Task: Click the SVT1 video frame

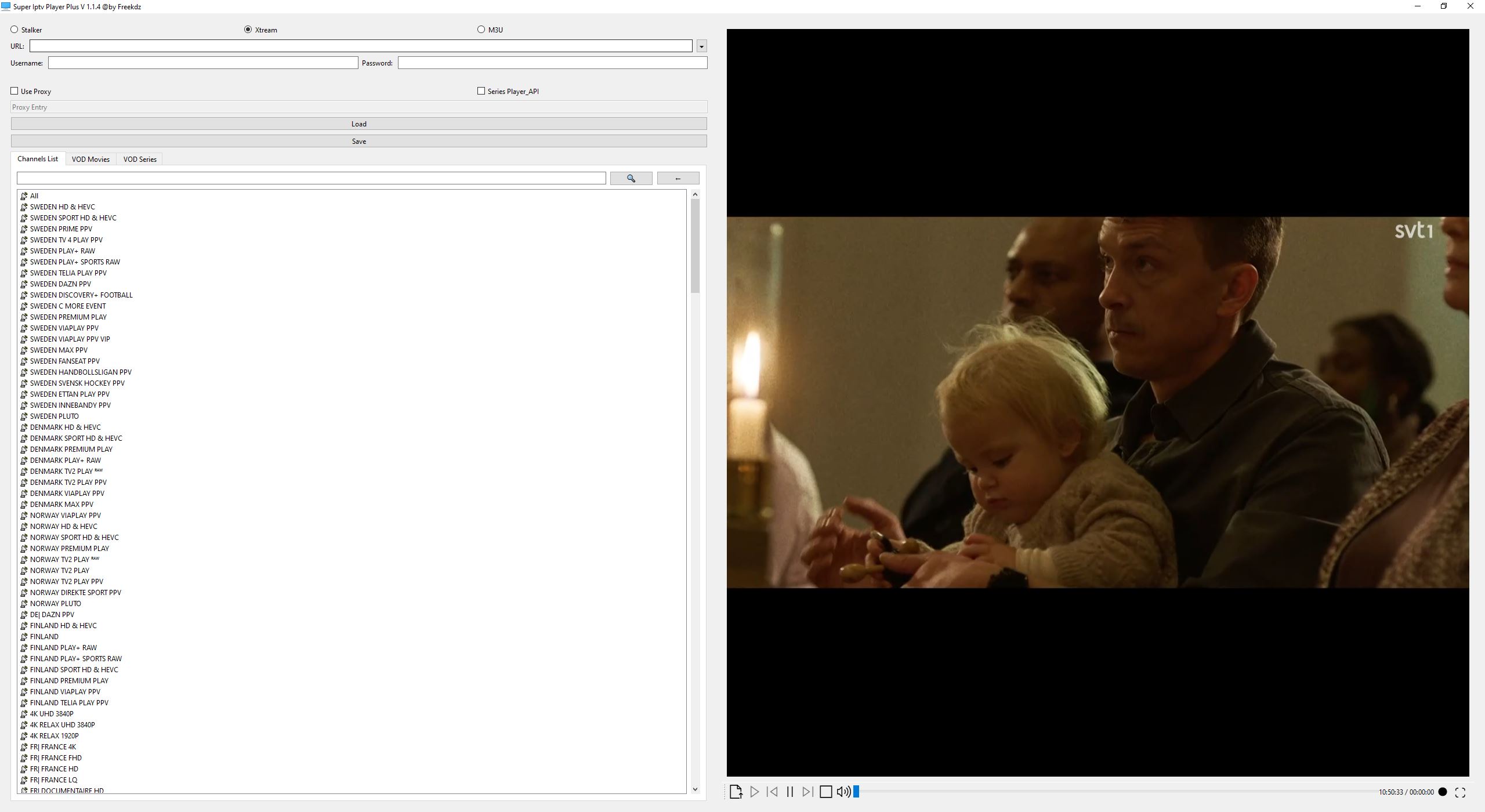Action: coord(1098,403)
